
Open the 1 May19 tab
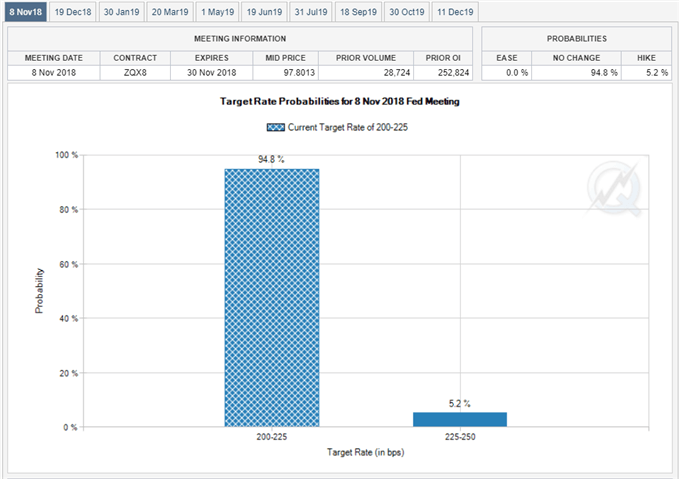(x=217, y=12)
